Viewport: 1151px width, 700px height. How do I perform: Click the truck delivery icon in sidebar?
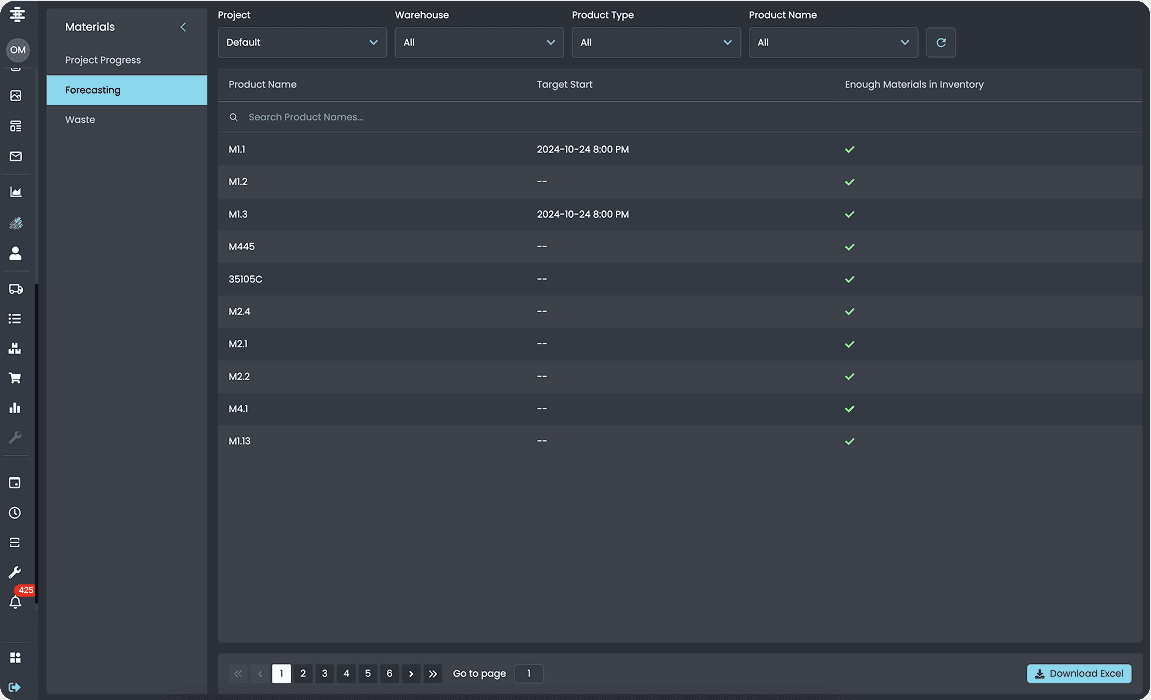coord(15,289)
